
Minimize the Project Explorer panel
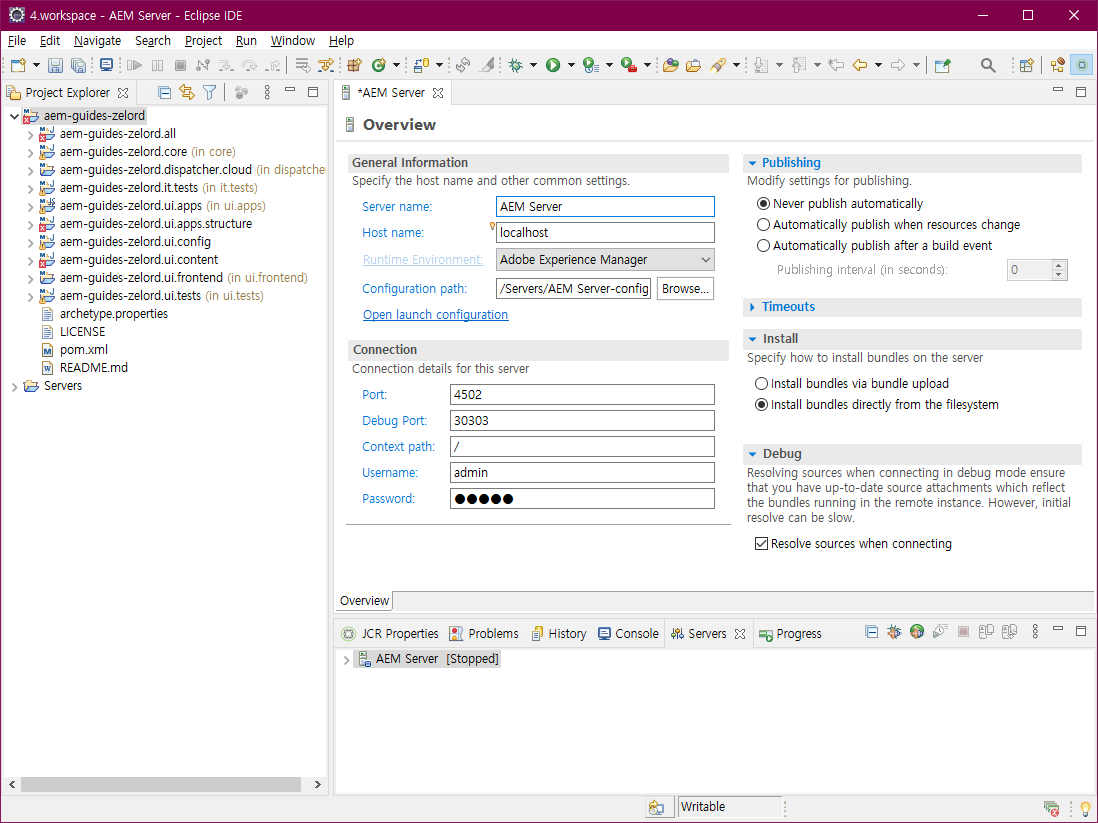[290, 91]
